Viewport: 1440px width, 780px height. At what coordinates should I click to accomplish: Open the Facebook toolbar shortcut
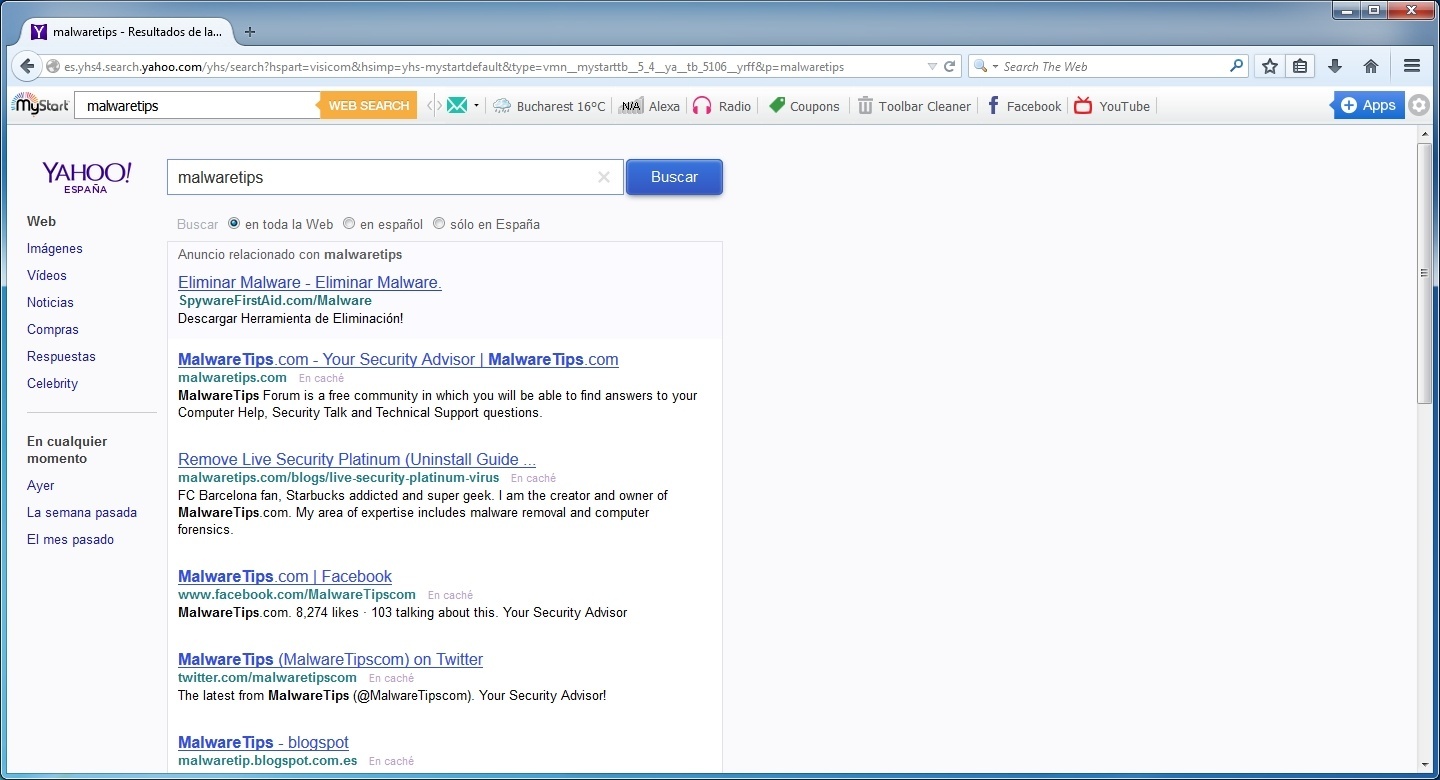click(1023, 106)
